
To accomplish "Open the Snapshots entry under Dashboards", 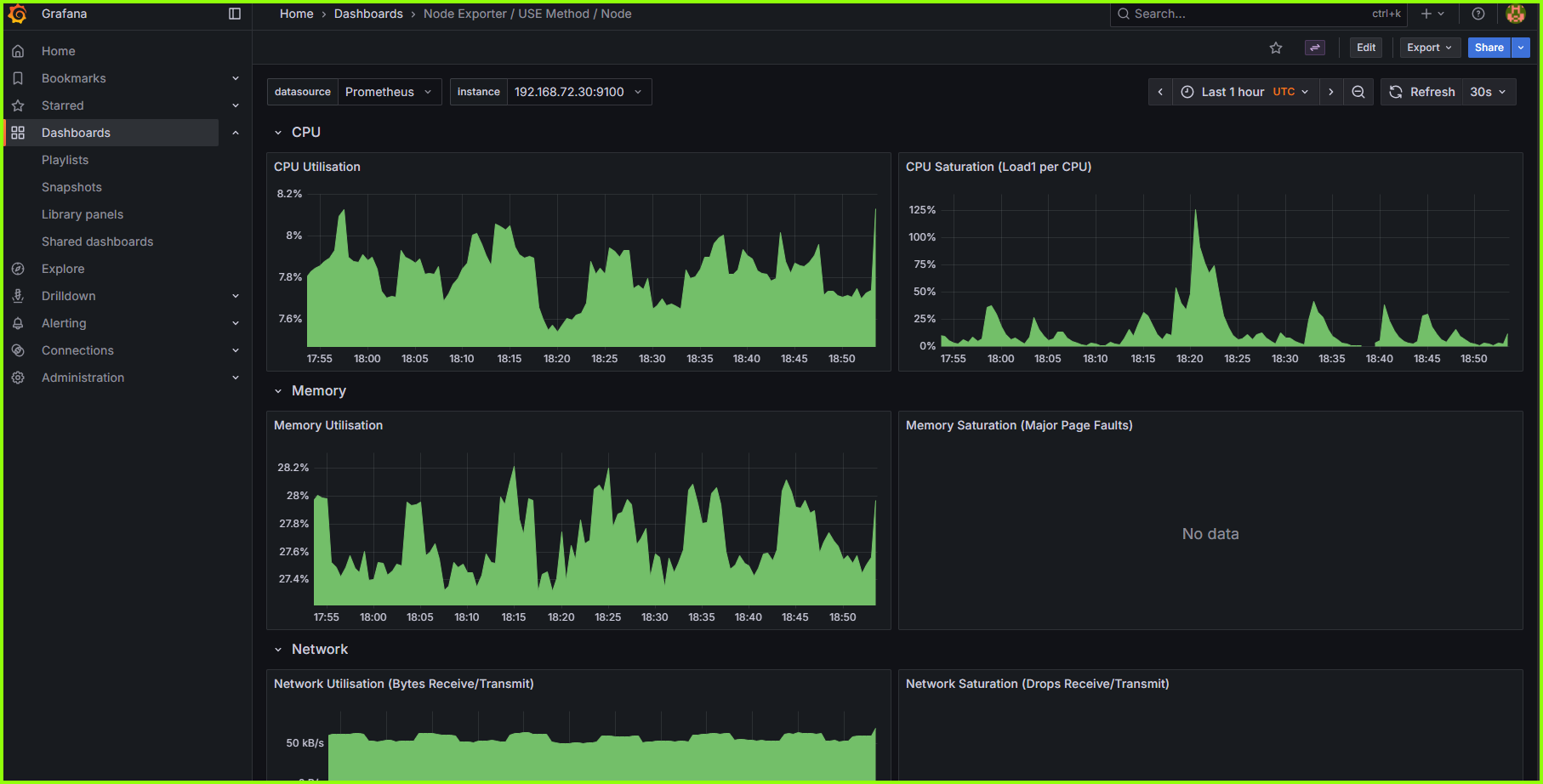I will 71,187.
